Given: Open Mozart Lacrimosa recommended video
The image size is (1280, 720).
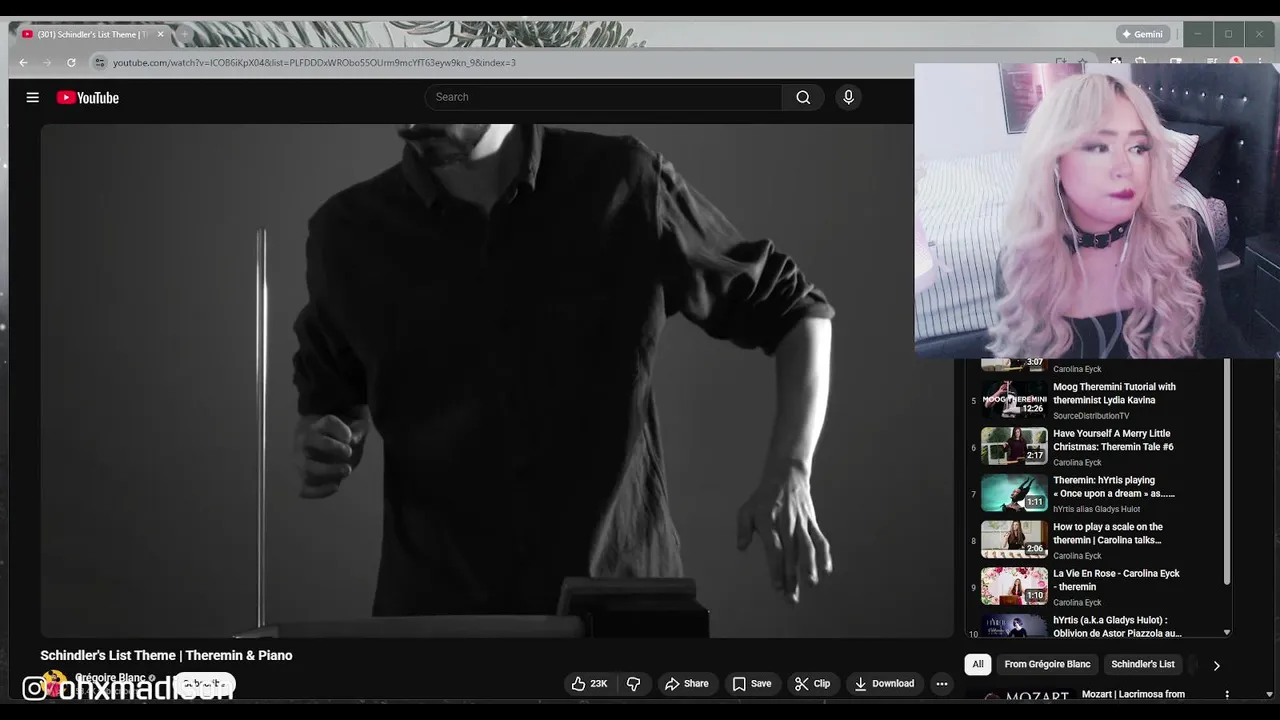Looking at the screenshot, I should pos(1133,694).
